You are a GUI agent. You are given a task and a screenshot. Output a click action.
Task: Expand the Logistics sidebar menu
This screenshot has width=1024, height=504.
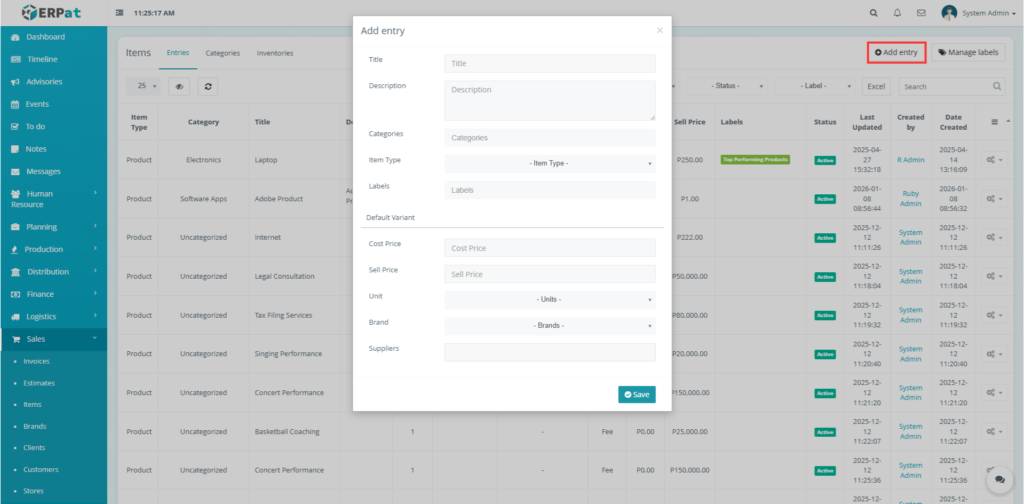point(54,317)
